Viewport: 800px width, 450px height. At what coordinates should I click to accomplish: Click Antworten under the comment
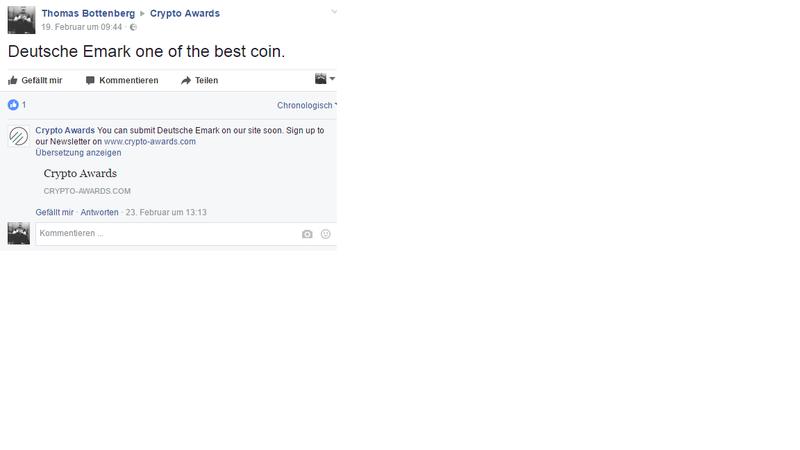99,212
